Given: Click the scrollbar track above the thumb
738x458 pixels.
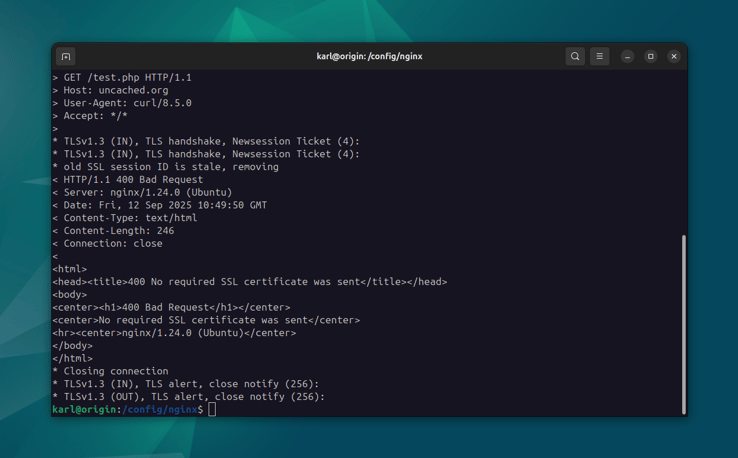Looking at the screenshot, I should pyautogui.click(x=684, y=150).
